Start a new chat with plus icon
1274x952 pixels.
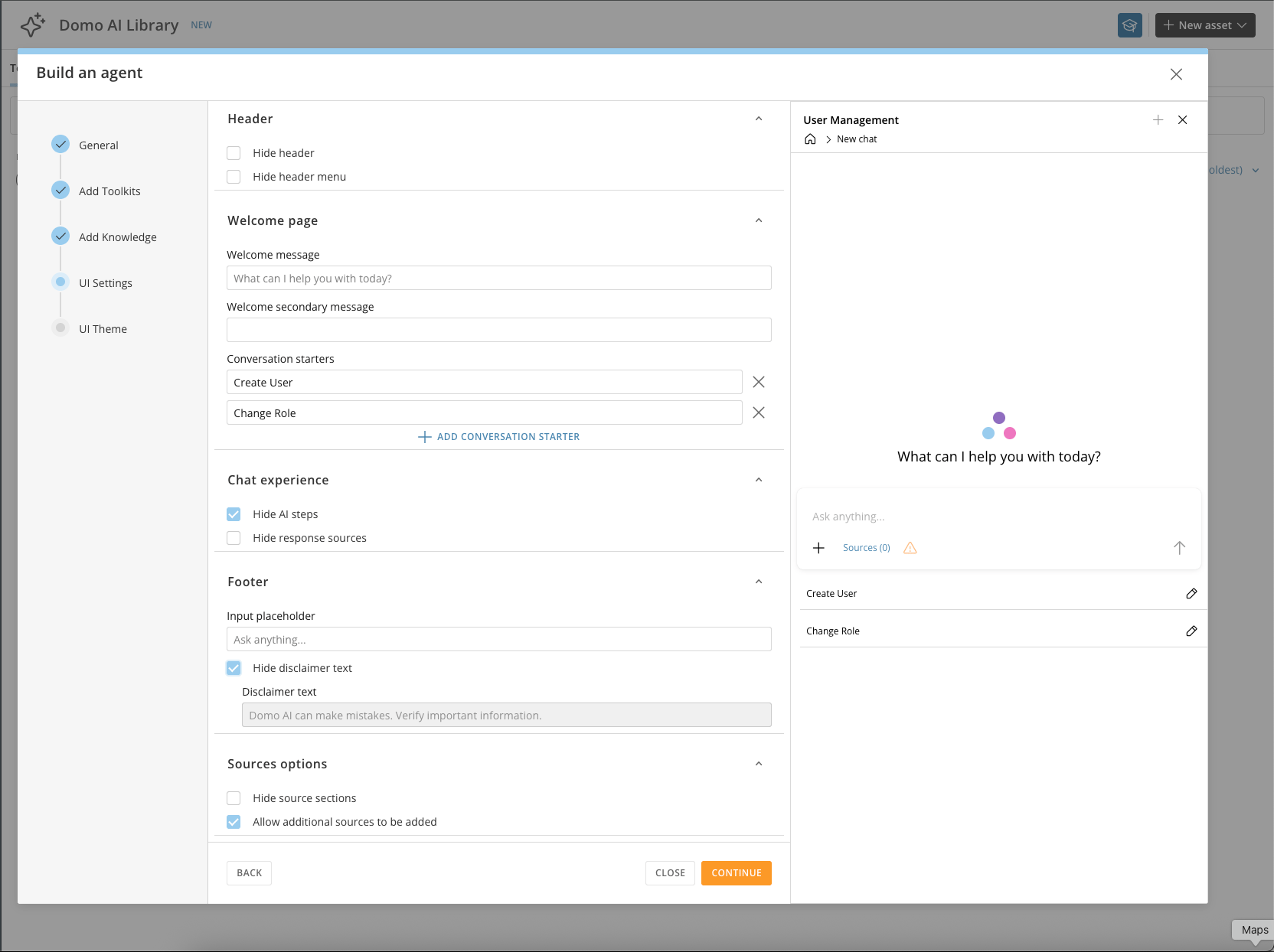(1158, 120)
